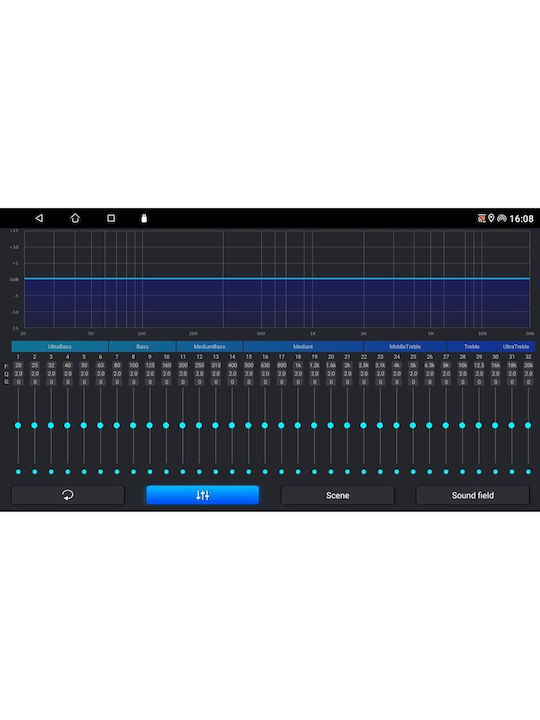Image resolution: width=540 pixels, height=720 pixels.
Task: Click band 21 (2k) slider handle
Action: tap(347, 425)
